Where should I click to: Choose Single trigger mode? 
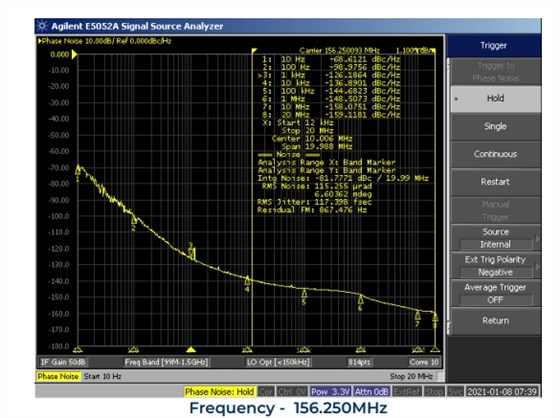tap(495, 126)
